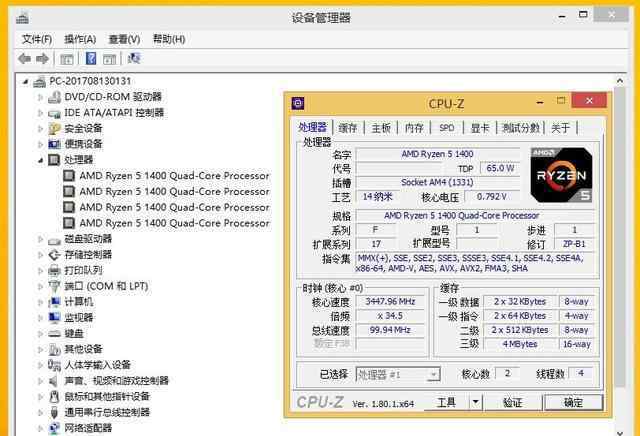Screen dimensions: 640x436
Task: Click the 打印队列 printer icon
Action: pos(54,271)
